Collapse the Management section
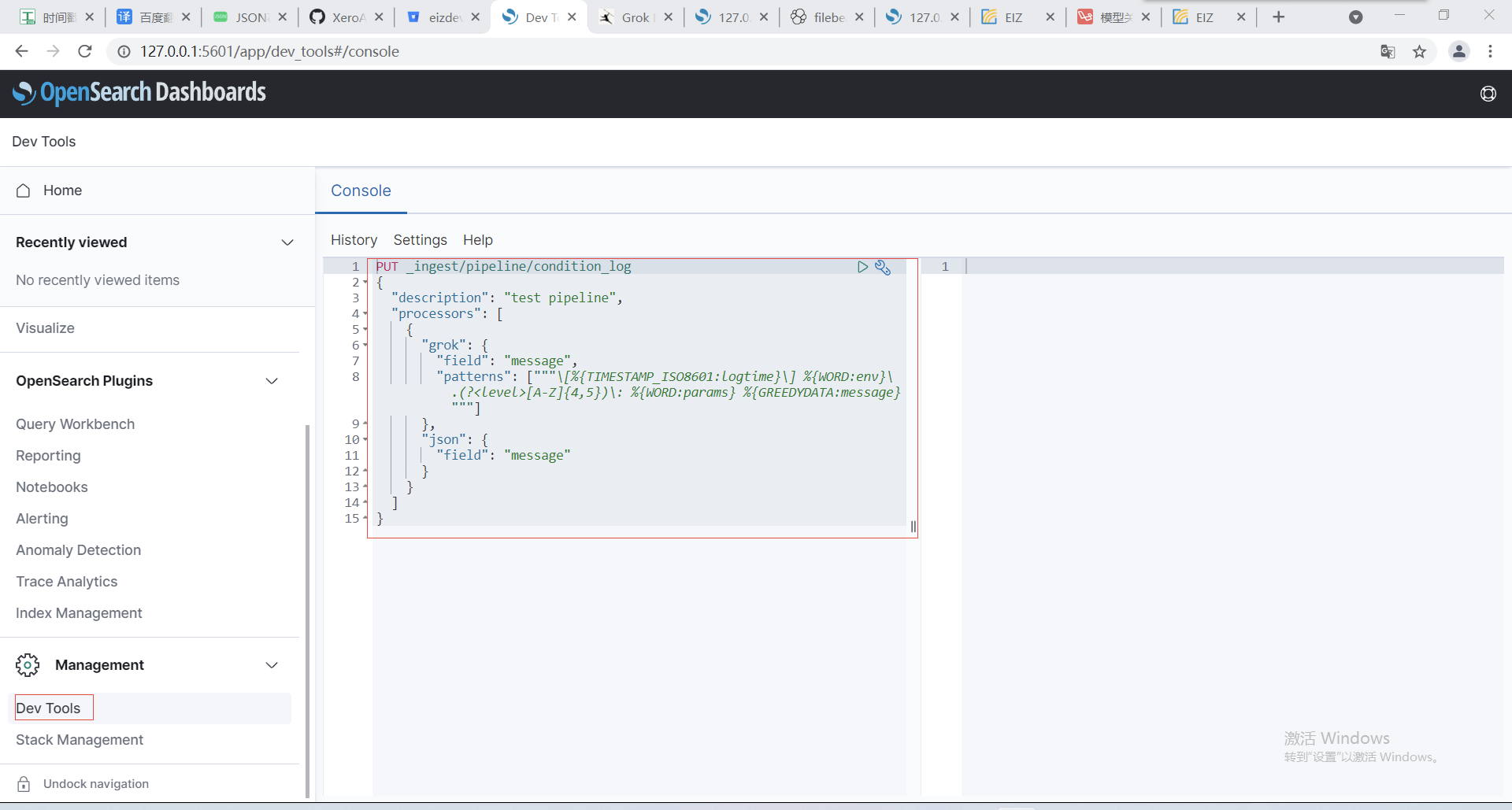 tap(272, 664)
